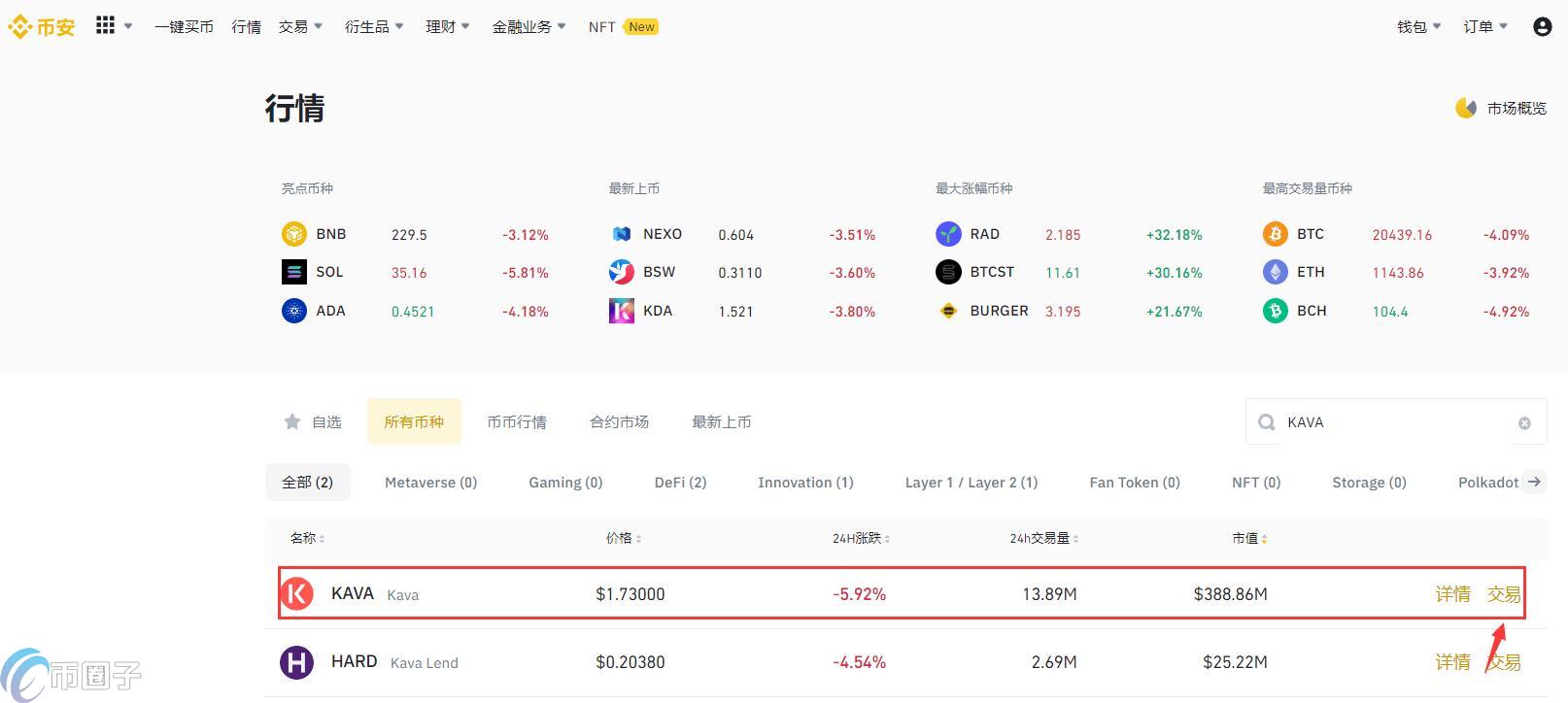Click the SOL coin icon
The height and width of the screenshot is (703, 1568).
coord(294,272)
